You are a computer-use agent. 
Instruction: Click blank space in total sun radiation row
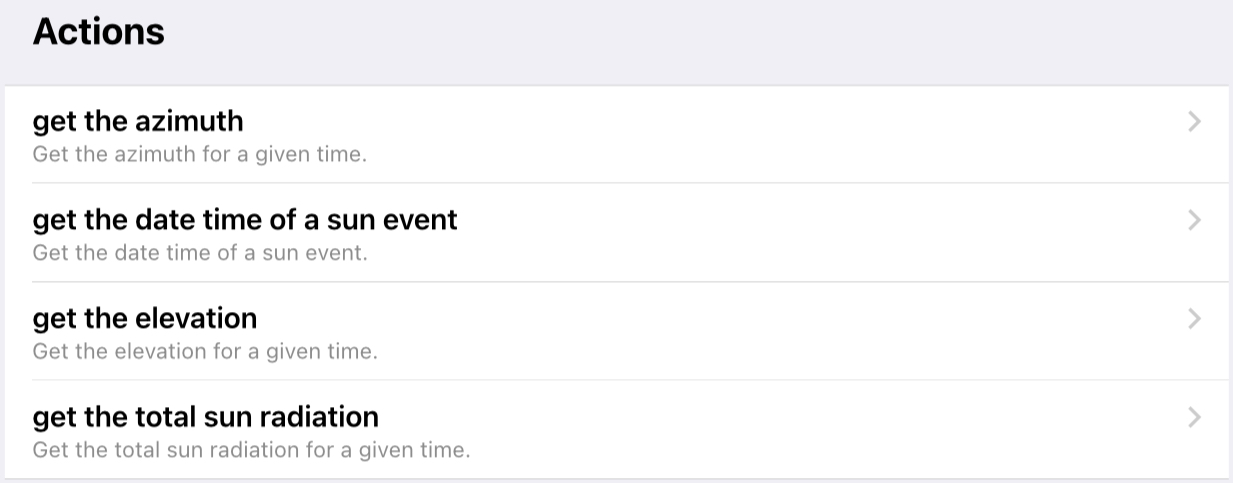[750, 430]
